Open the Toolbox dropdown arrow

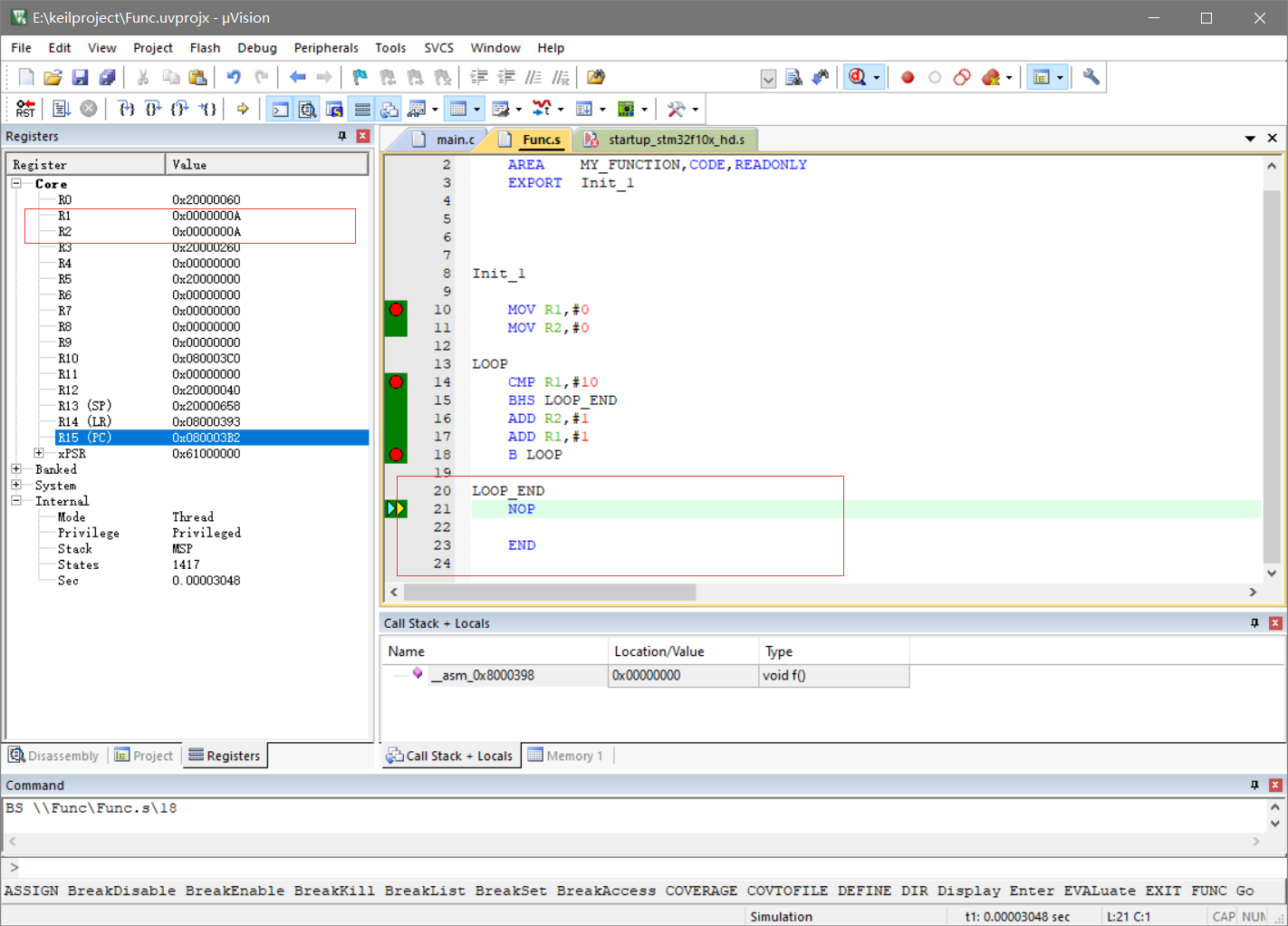tap(695, 110)
